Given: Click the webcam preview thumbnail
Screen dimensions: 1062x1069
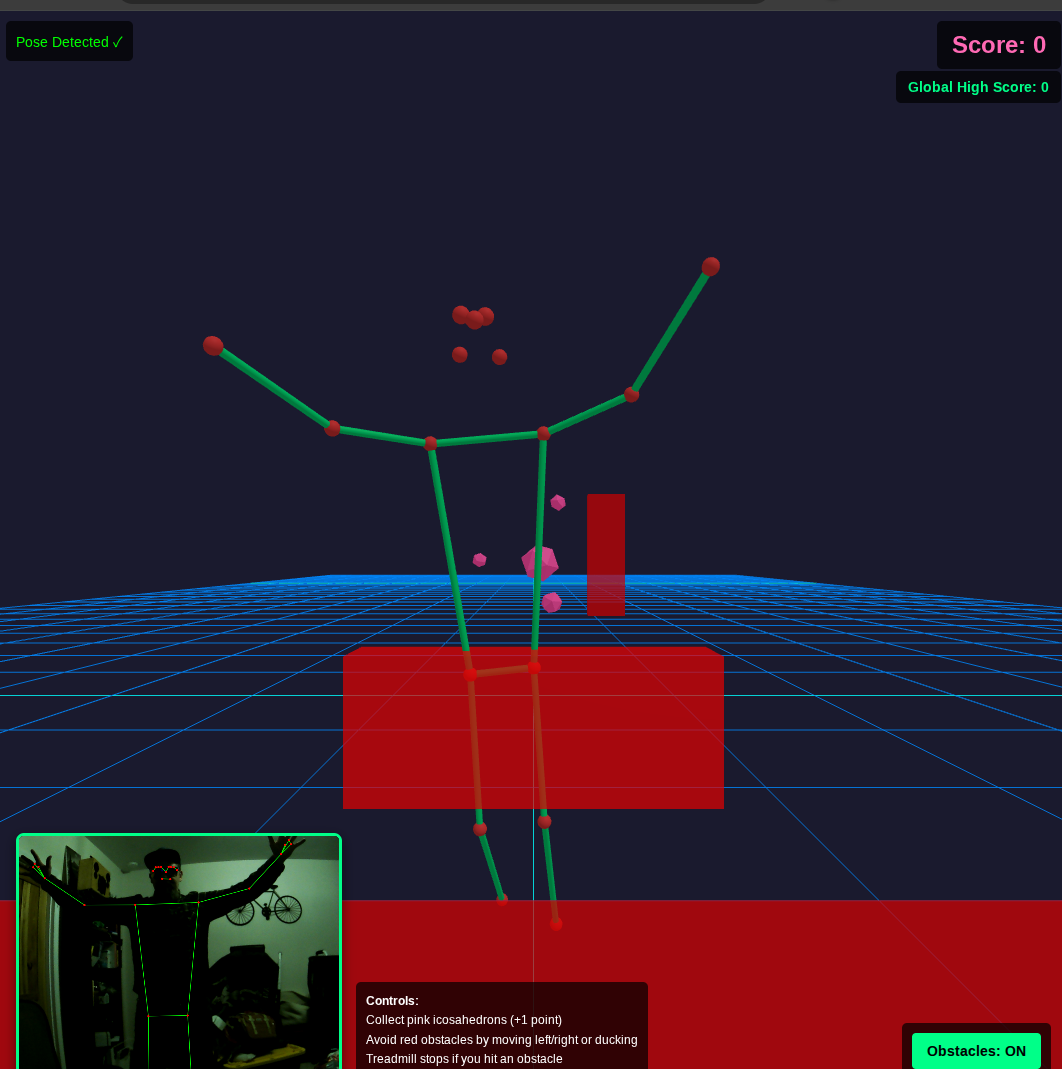Looking at the screenshot, I should pos(179,950).
